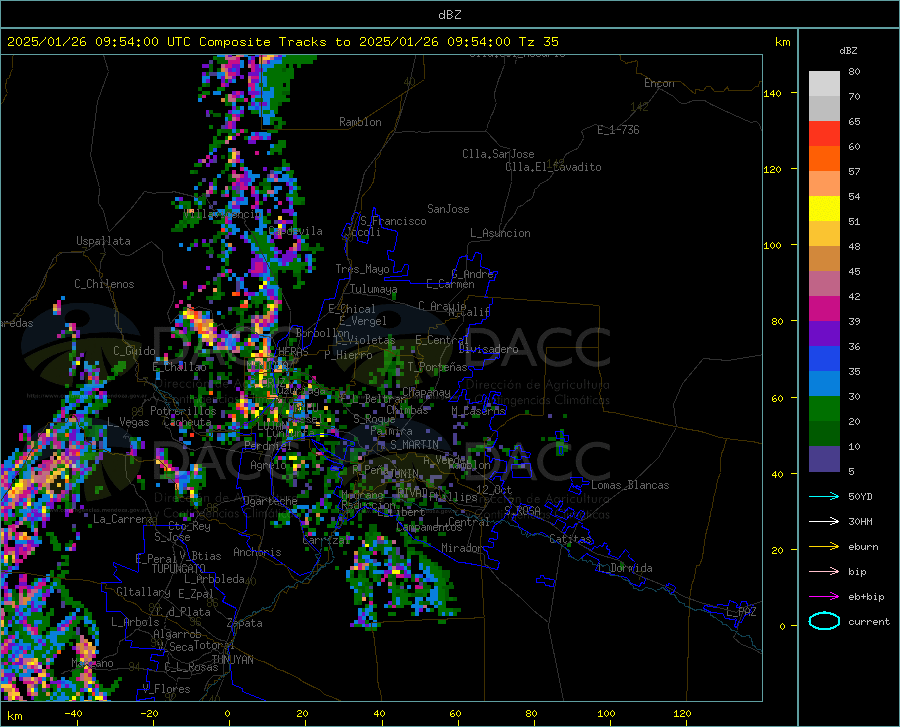Click the 'Tulumaya' map label

[x=373, y=289]
